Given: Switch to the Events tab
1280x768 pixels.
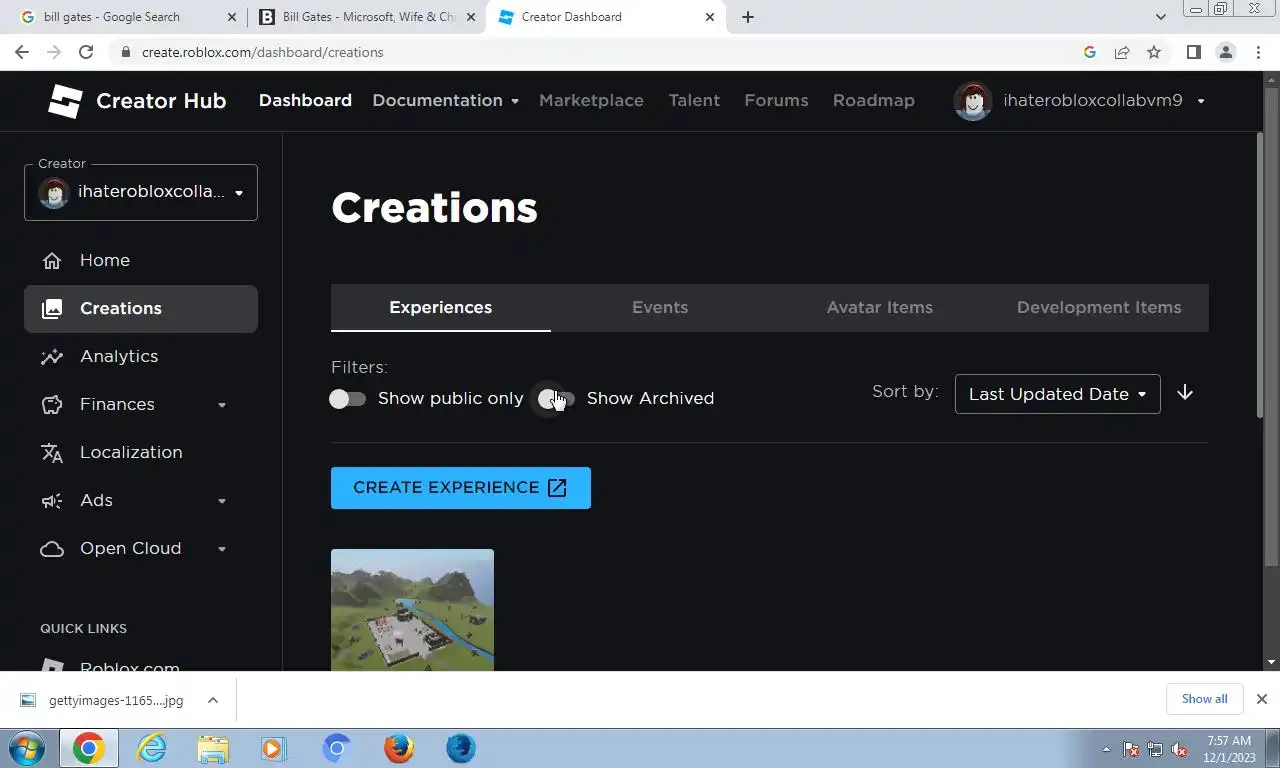Looking at the screenshot, I should click(x=660, y=308).
